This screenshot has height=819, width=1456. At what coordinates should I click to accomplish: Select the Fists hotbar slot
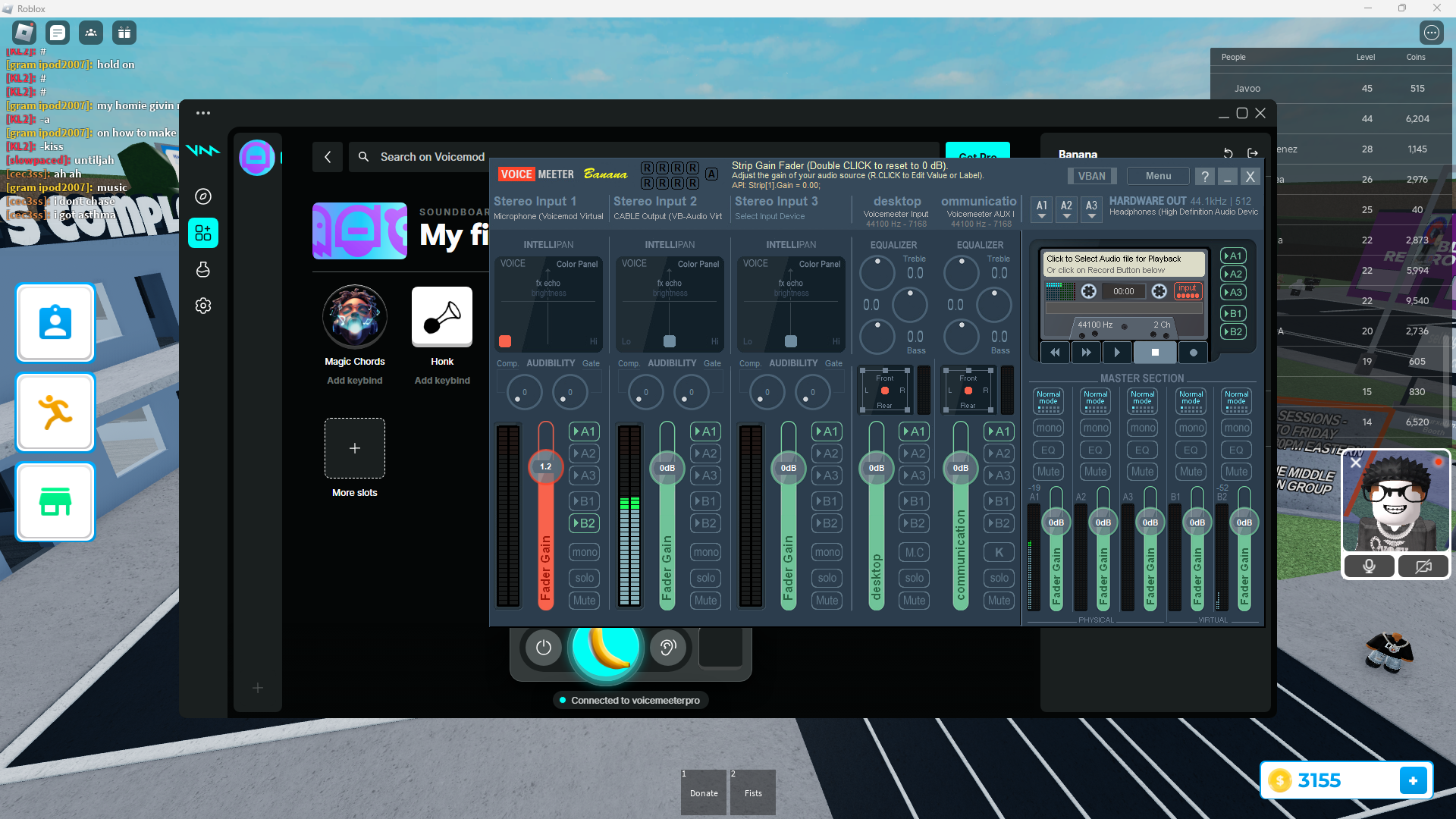click(x=753, y=792)
